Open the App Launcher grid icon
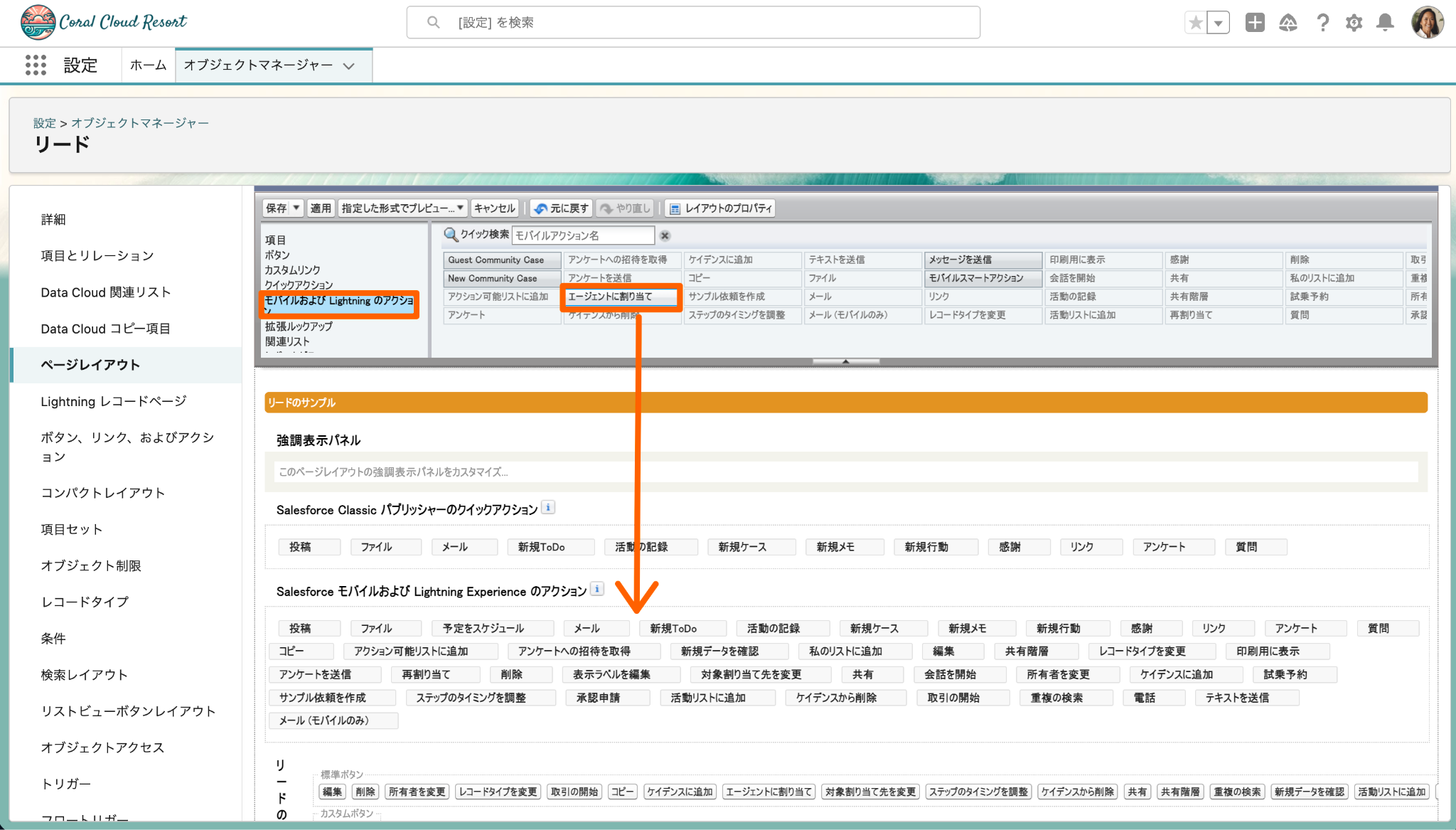The width and height of the screenshot is (1456, 830). click(x=36, y=65)
